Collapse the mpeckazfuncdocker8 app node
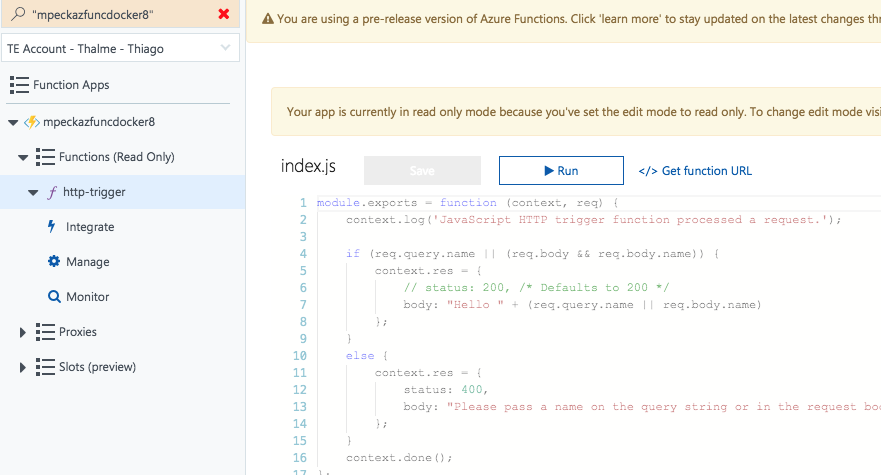 click(x=13, y=122)
